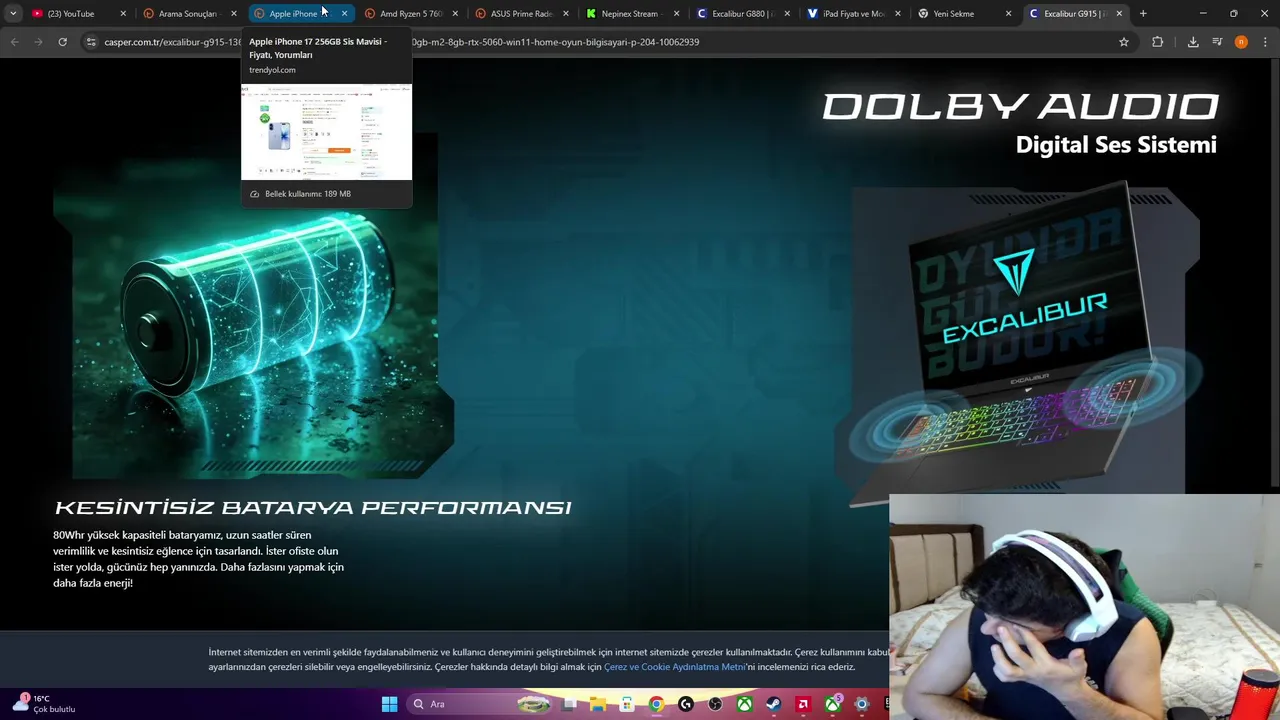This screenshot has height=720, width=1280.
Task: Close the iPad Fiyatı tab
Action: tap(898, 14)
